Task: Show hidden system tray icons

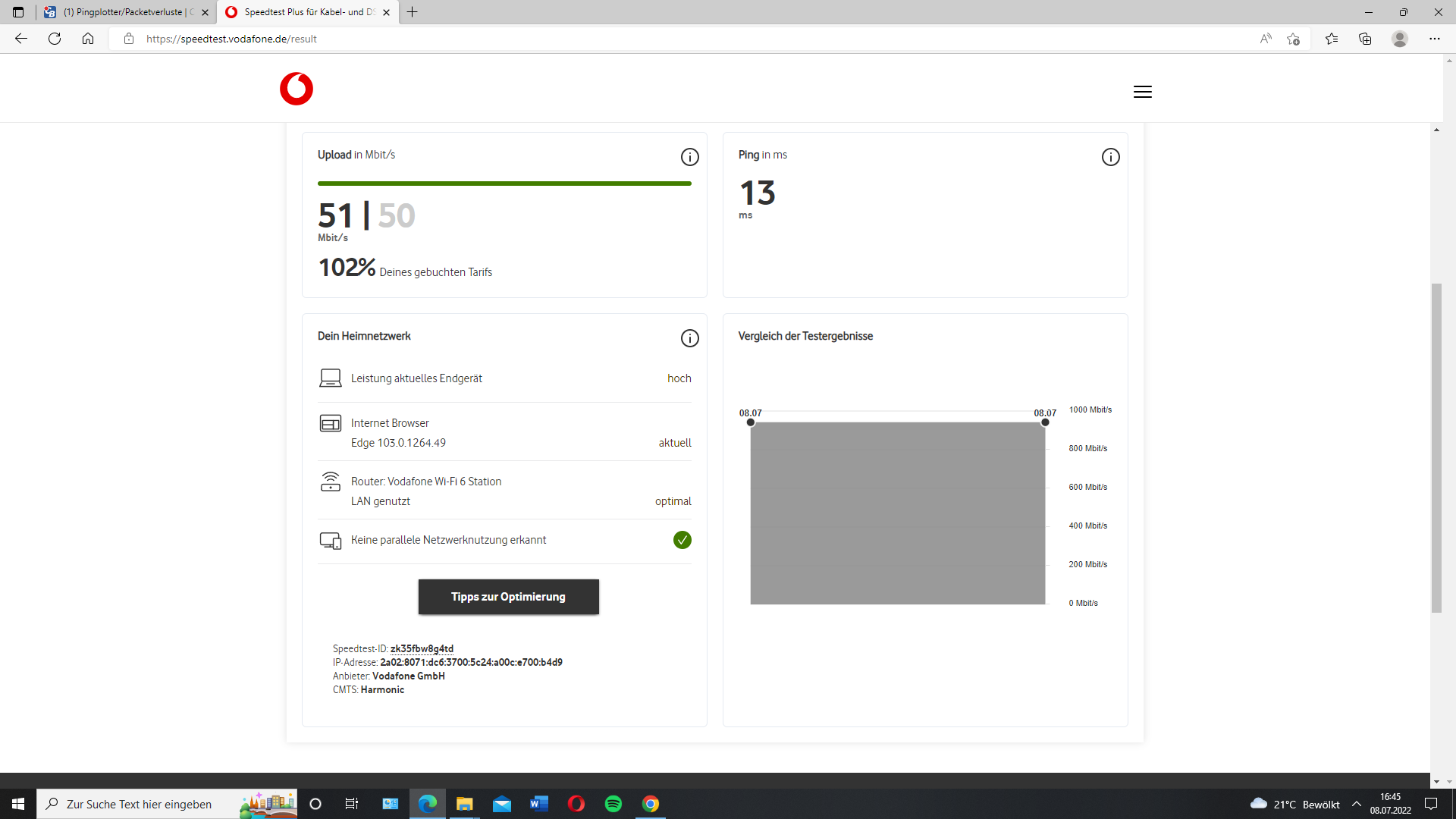Action: (x=1357, y=804)
